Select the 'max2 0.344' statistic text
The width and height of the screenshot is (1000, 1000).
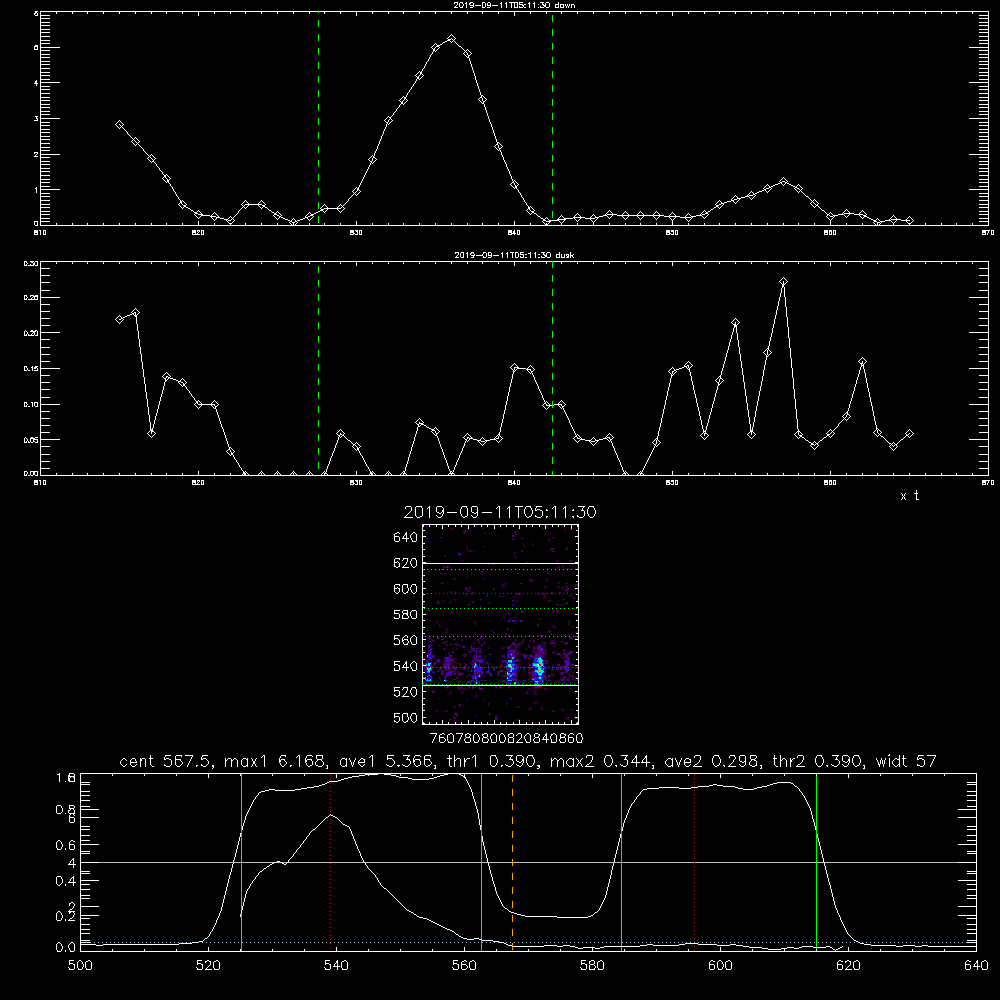(x=599, y=761)
